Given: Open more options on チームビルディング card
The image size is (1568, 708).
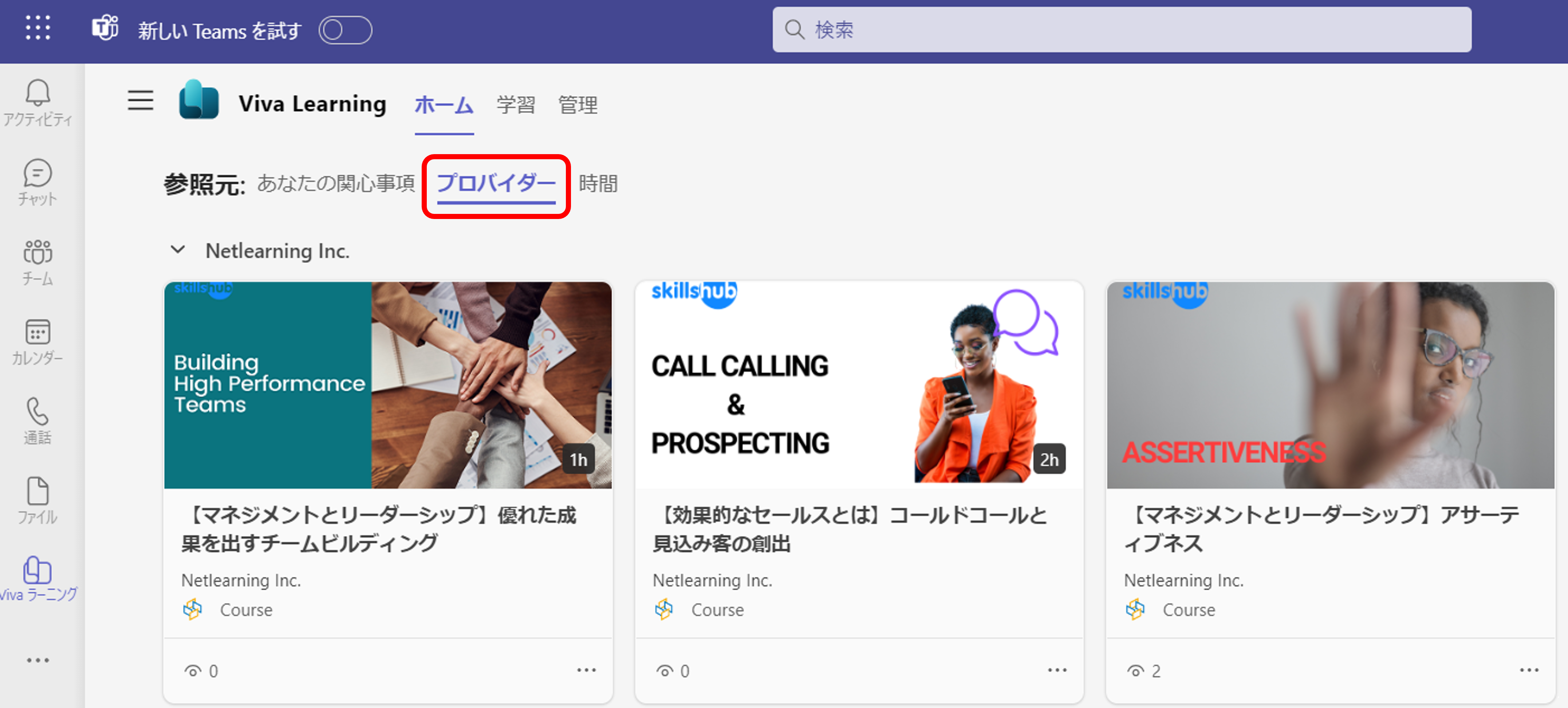Looking at the screenshot, I should 586,670.
